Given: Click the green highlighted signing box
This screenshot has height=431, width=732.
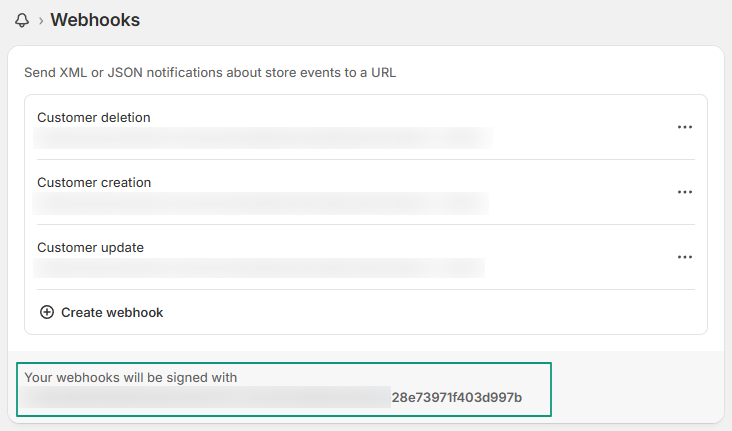Looking at the screenshot, I should pyautogui.click(x=284, y=389).
